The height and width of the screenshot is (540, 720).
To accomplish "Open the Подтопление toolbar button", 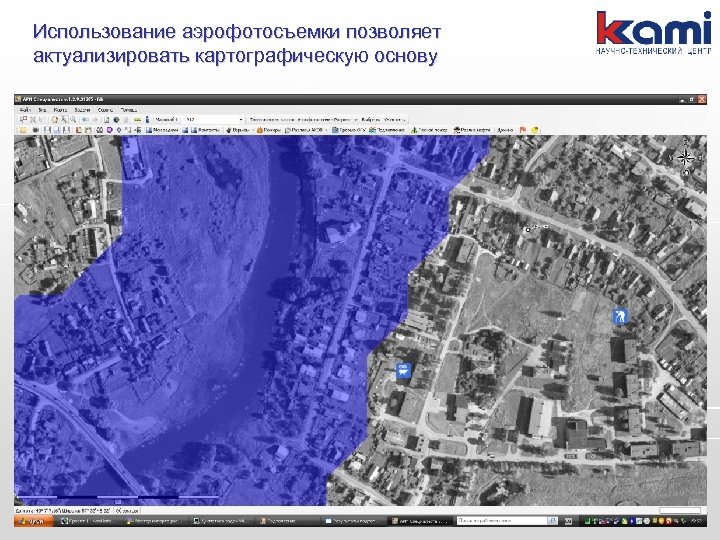I will click(x=387, y=130).
